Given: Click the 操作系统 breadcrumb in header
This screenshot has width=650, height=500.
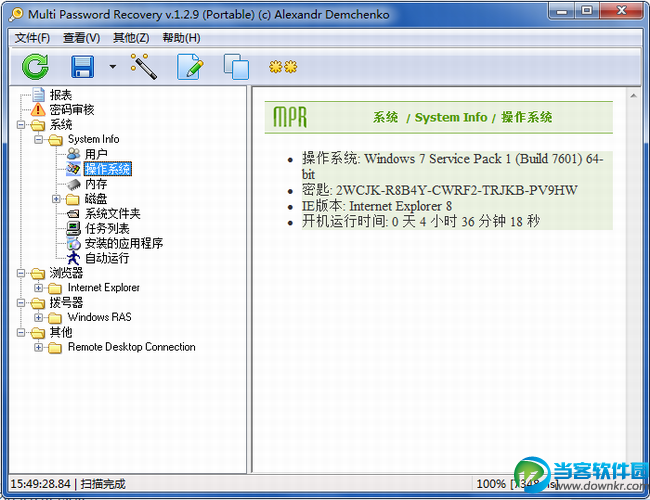Looking at the screenshot, I should tap(526, 117).
